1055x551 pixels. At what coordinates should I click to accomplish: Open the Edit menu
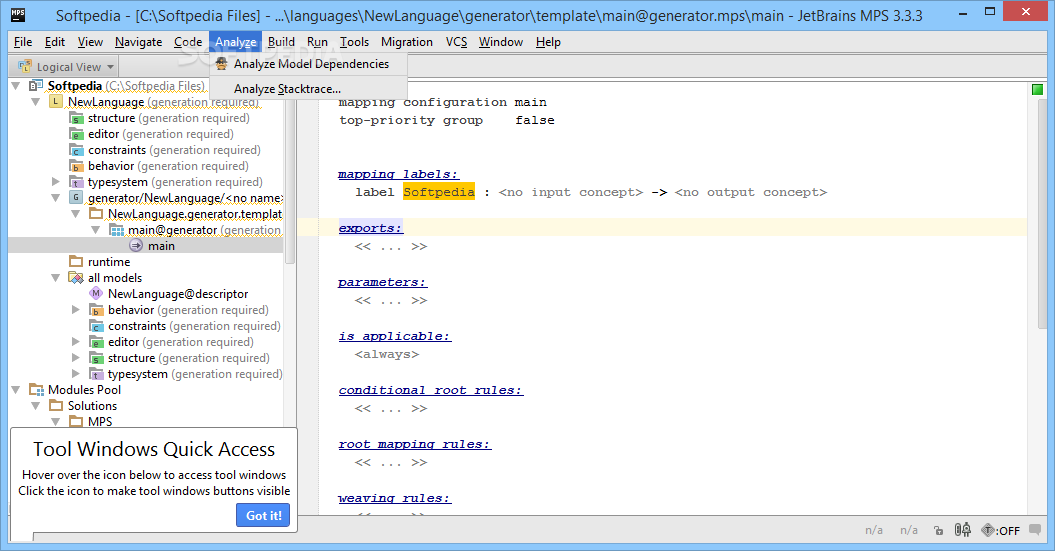pos(54,42)
